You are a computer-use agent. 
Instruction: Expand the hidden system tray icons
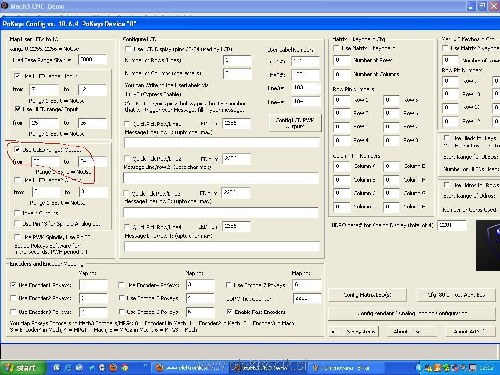coord(419,368)
